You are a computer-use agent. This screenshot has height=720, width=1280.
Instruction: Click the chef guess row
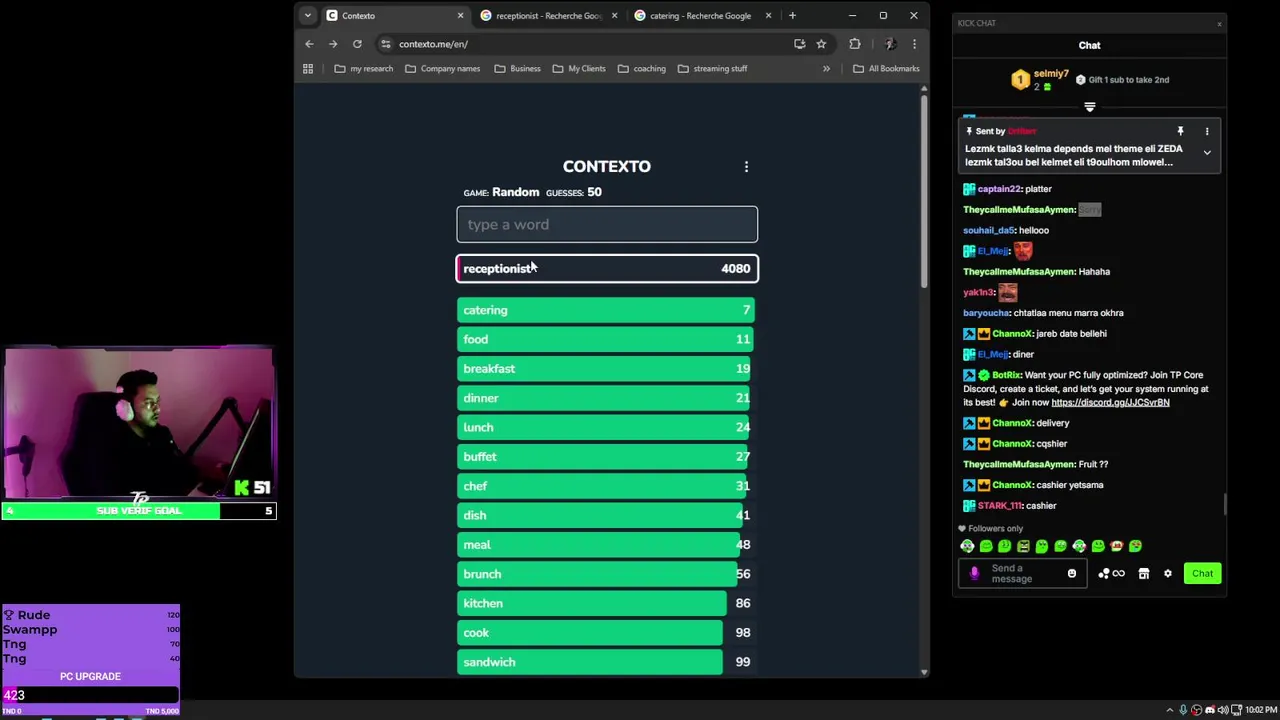pyautogui.click(x=607, y=486)
